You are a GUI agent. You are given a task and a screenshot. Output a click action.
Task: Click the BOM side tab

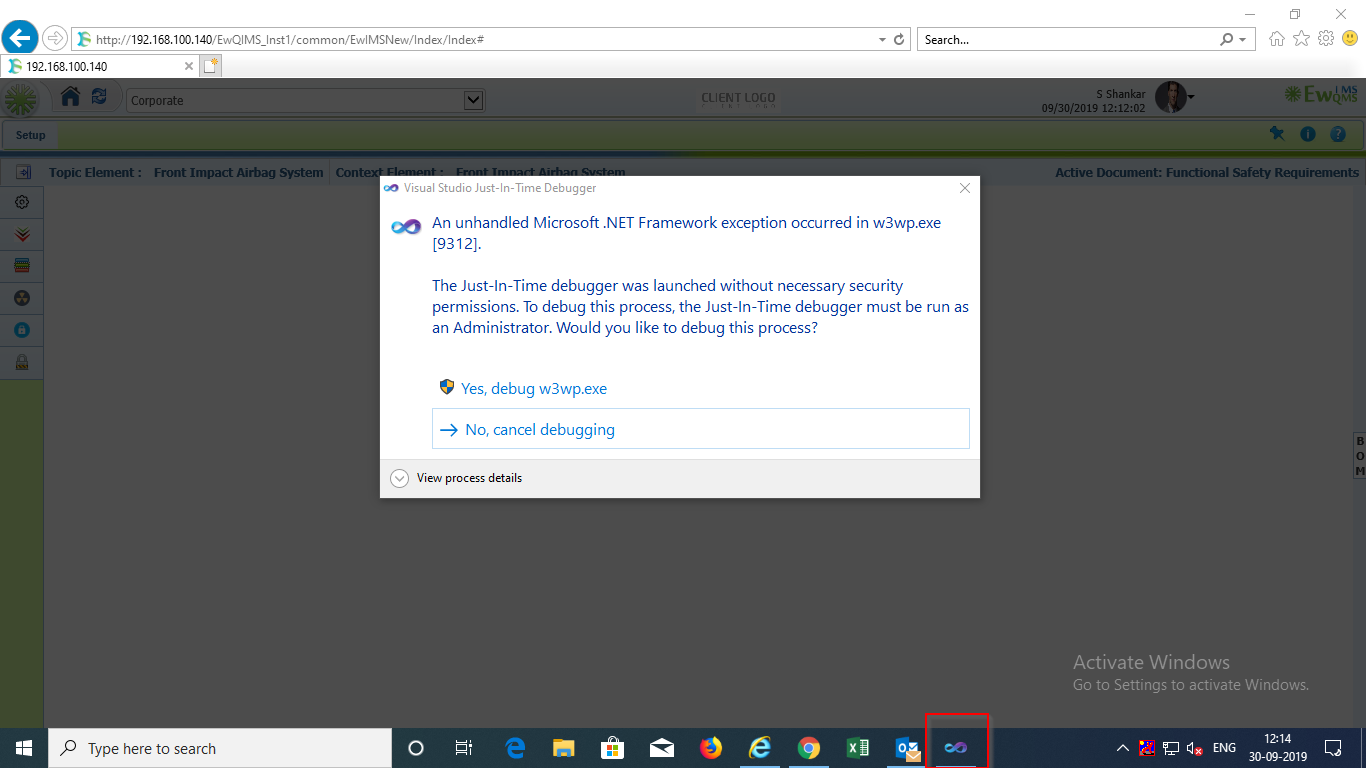click(1360, 455)
